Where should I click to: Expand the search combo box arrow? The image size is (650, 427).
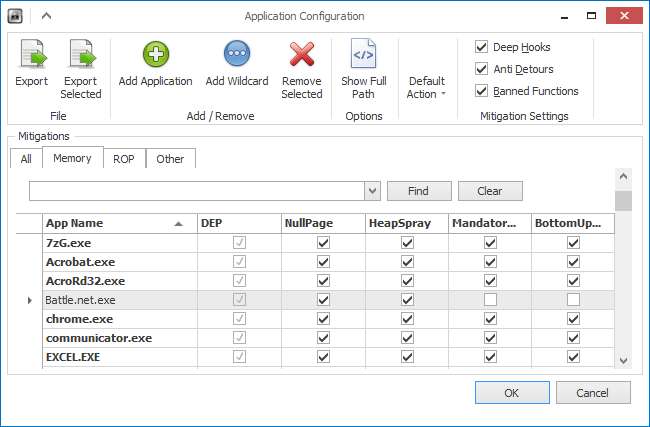tap(373, 191)
